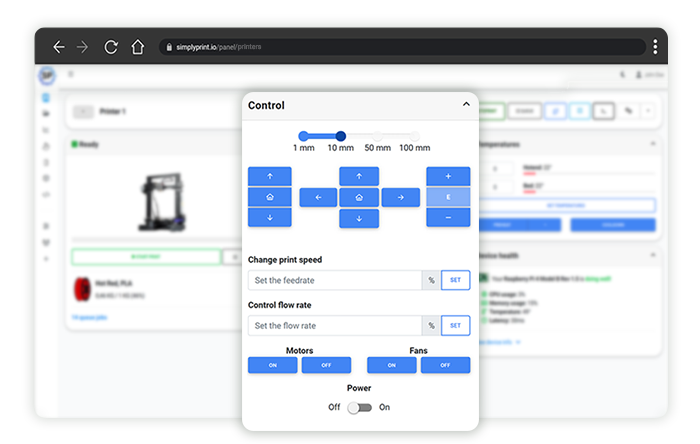
Task: Turn Fans OFF
Action: (x=445, y=365)
